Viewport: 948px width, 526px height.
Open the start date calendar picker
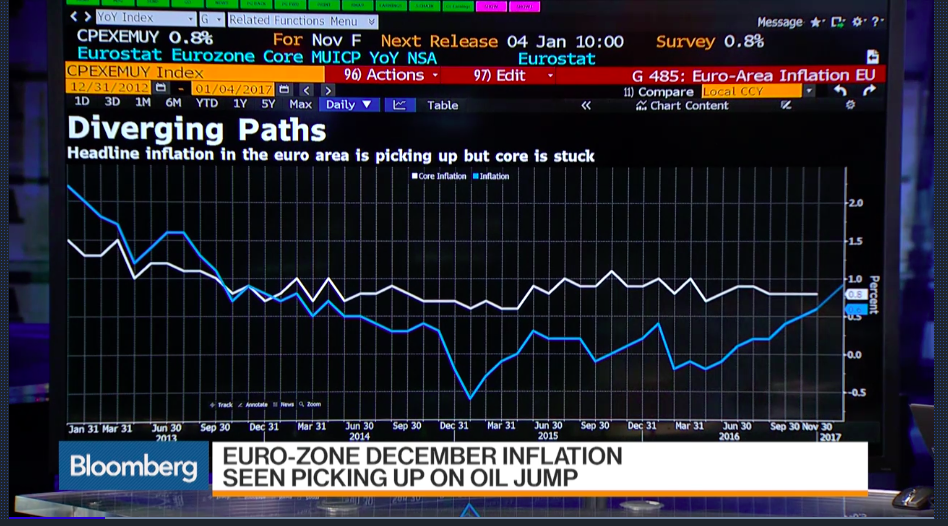click(161, 88)
